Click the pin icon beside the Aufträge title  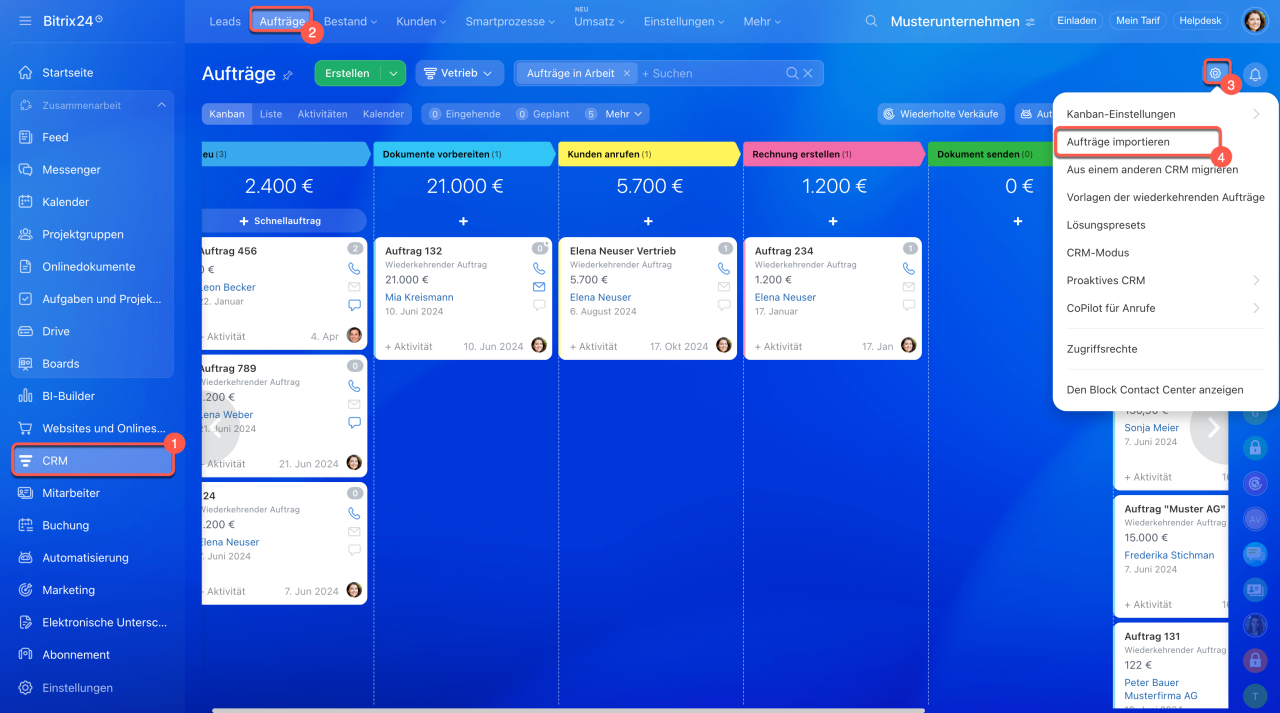pos(288,74)
